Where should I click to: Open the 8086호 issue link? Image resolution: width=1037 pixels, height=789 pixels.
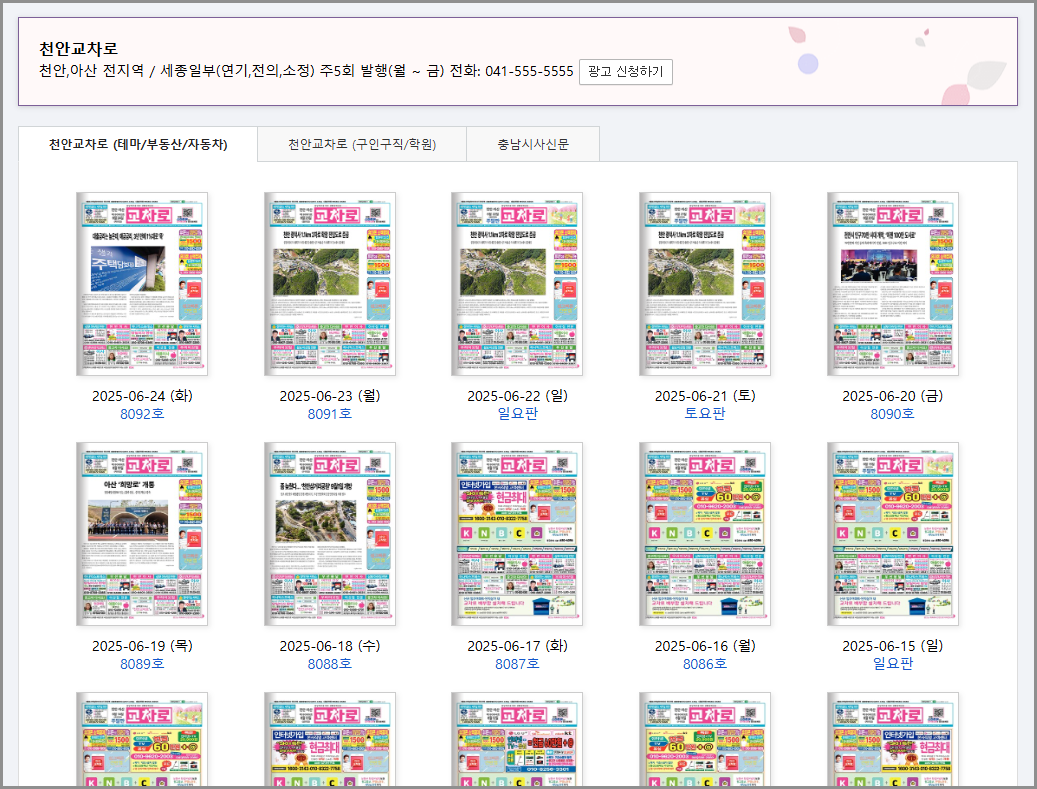(705, 664)
